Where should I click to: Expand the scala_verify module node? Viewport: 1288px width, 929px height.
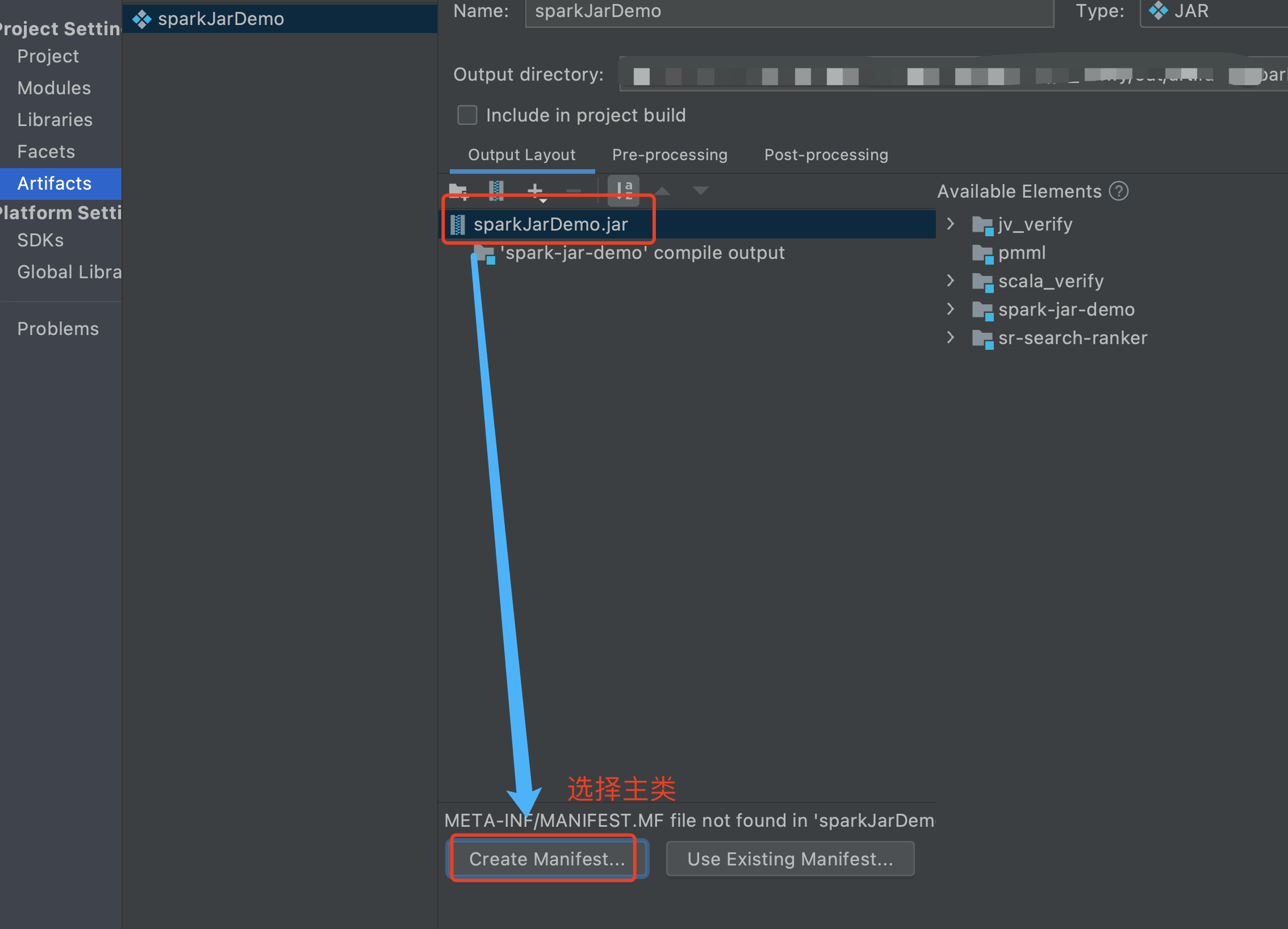951,281
